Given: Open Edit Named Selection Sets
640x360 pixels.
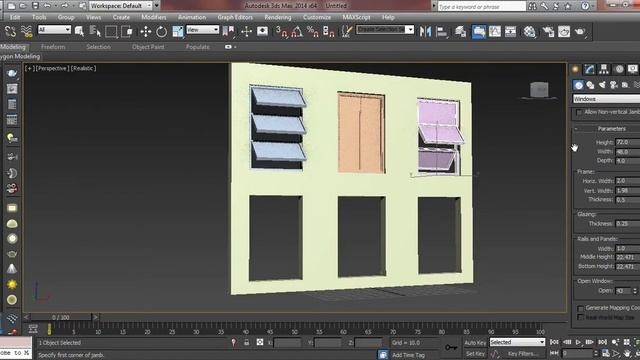Looking at the screenshot, I should coord(347,31).
